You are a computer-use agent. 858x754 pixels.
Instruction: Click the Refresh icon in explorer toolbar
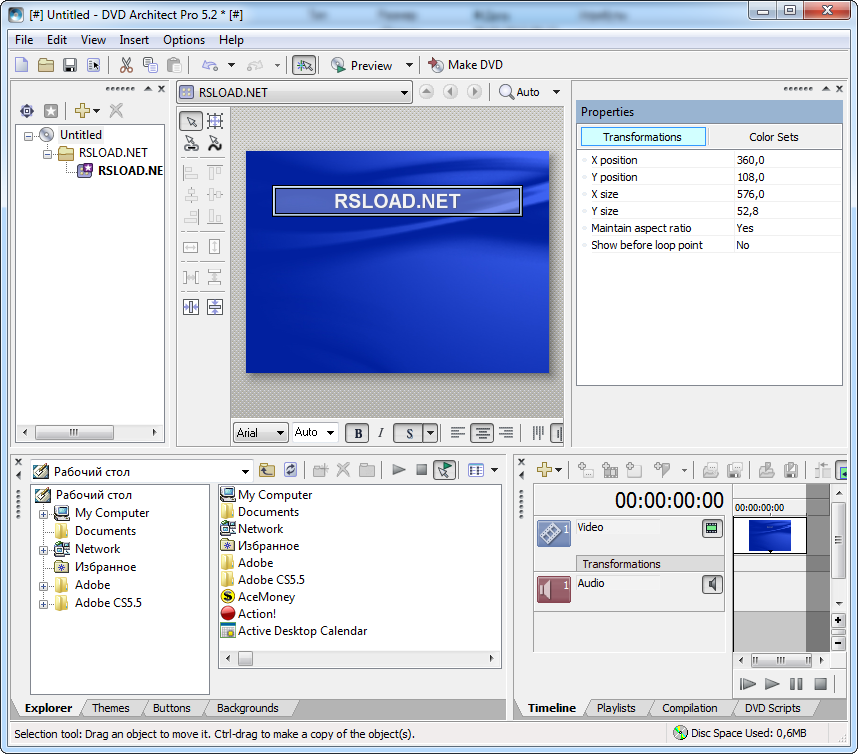pyautogui.click(x=290, y=470)
